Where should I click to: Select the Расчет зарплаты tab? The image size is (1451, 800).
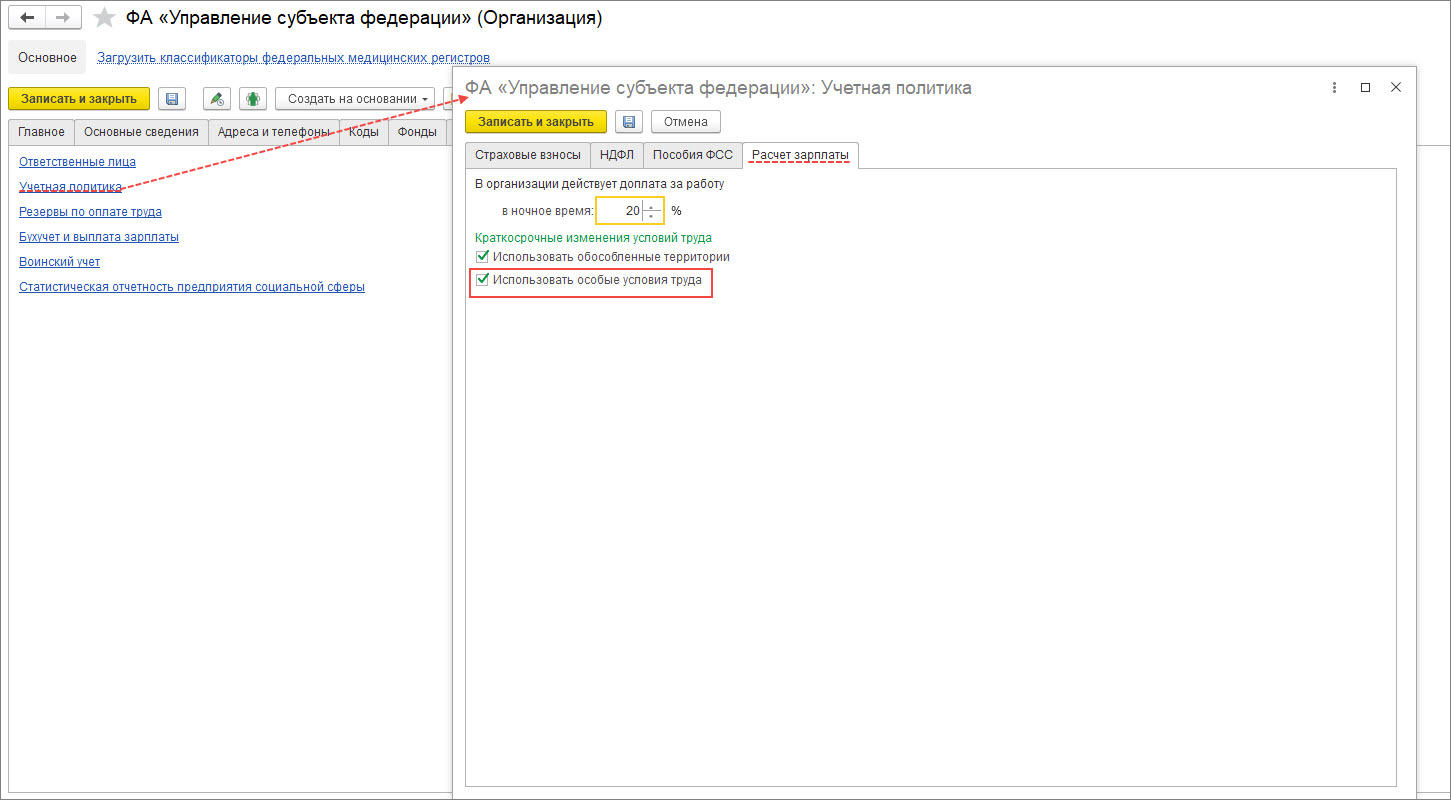pos(800,155)
